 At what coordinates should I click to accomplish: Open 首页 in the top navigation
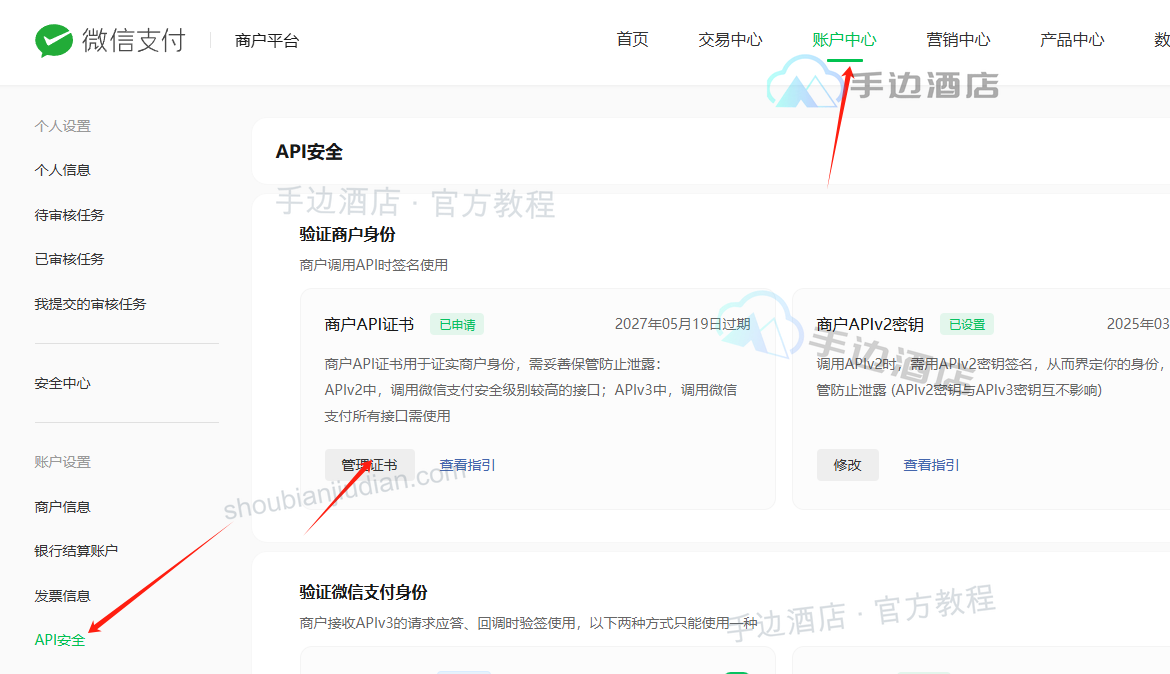coord(632,40)
